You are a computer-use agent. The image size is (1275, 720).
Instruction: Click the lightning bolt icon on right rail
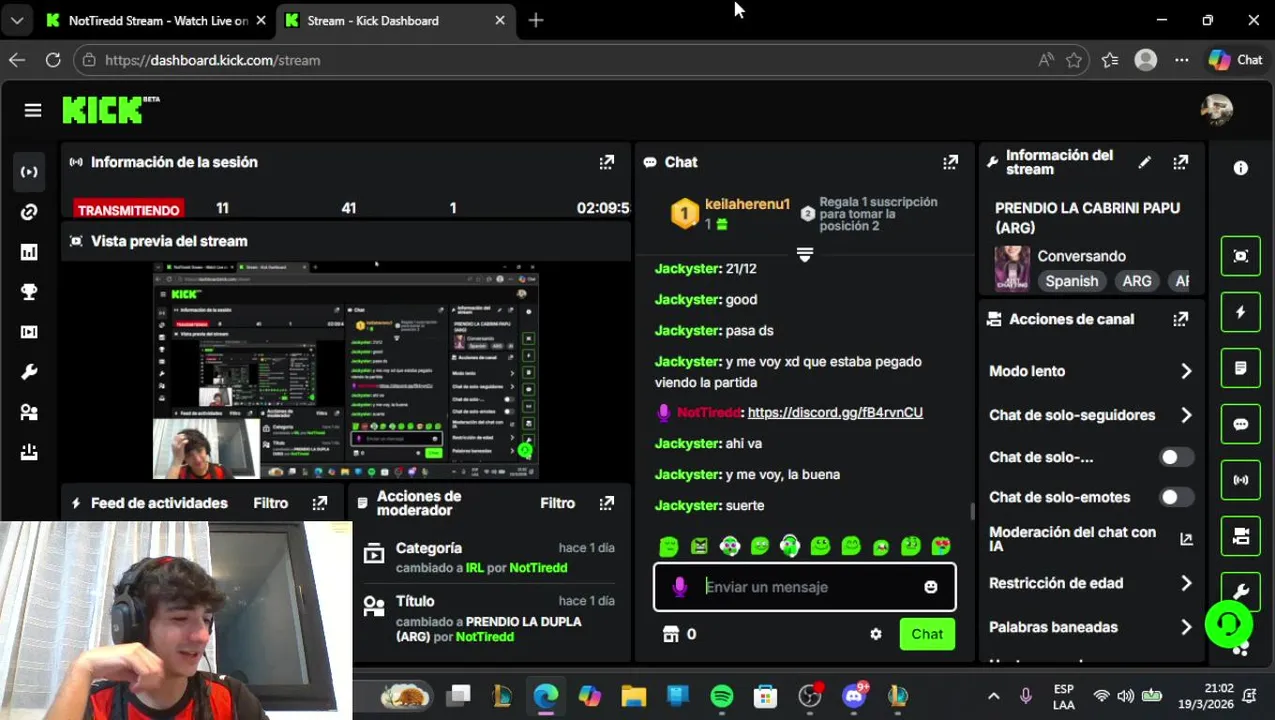pos(1241,313)
